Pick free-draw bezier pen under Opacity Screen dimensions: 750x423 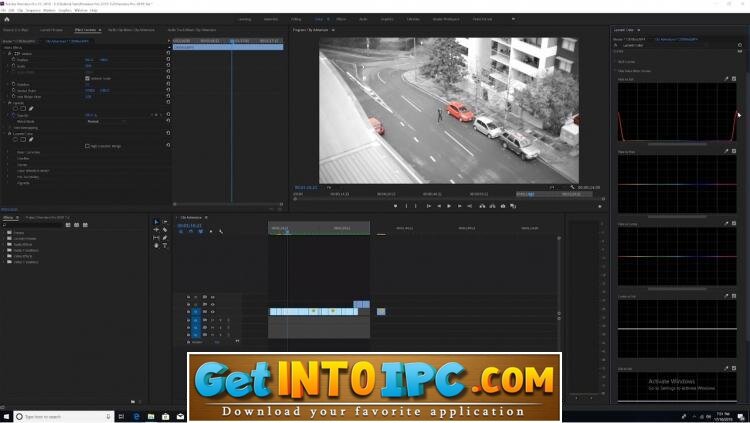(31, 109)
